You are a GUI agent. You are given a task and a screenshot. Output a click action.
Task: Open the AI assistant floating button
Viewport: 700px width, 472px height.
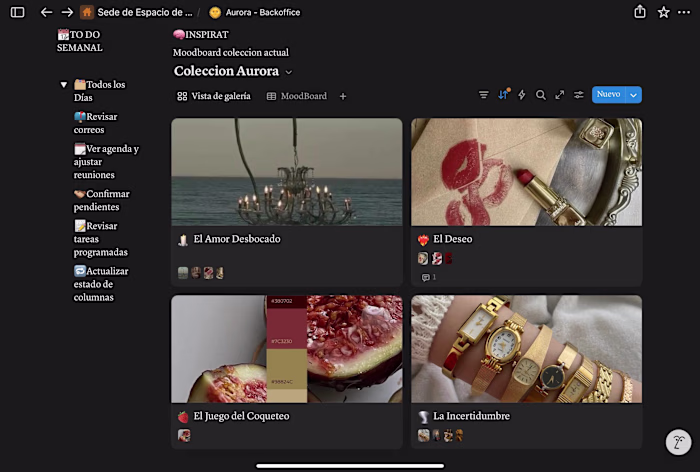tap(678, 442)
